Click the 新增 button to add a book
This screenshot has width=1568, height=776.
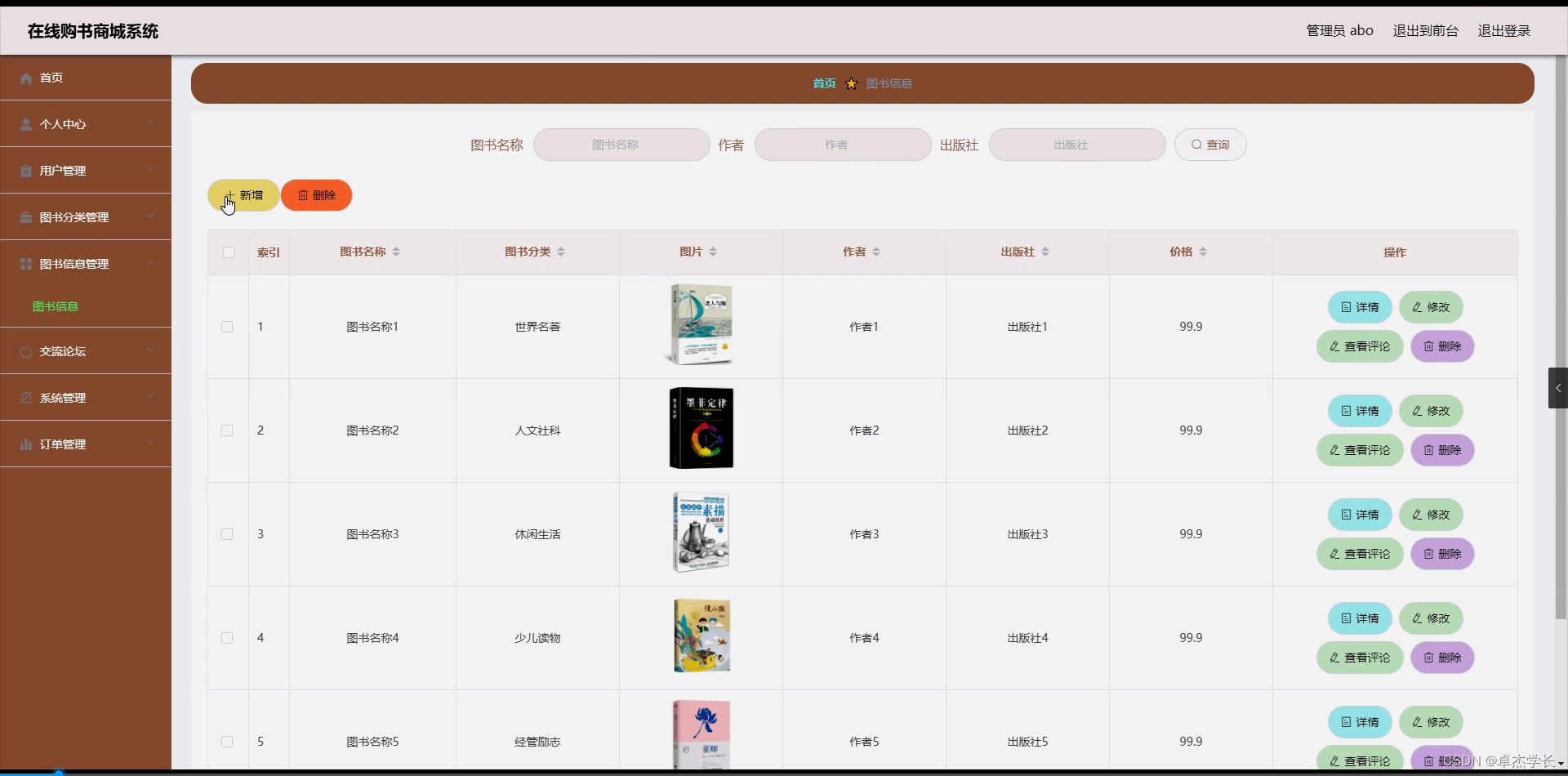click(243, 195)
